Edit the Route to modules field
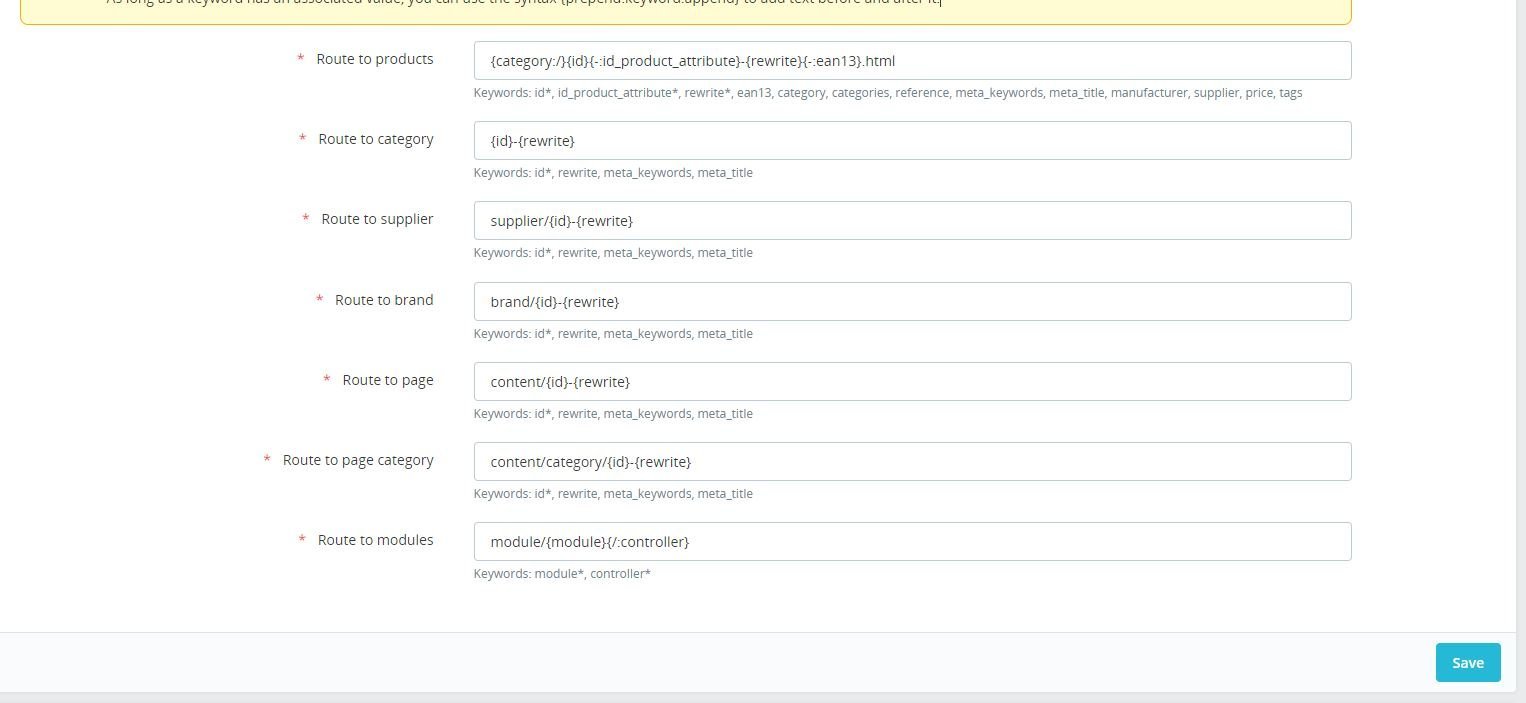Viewport: 1526px width, 703px height. coord(912,541)
